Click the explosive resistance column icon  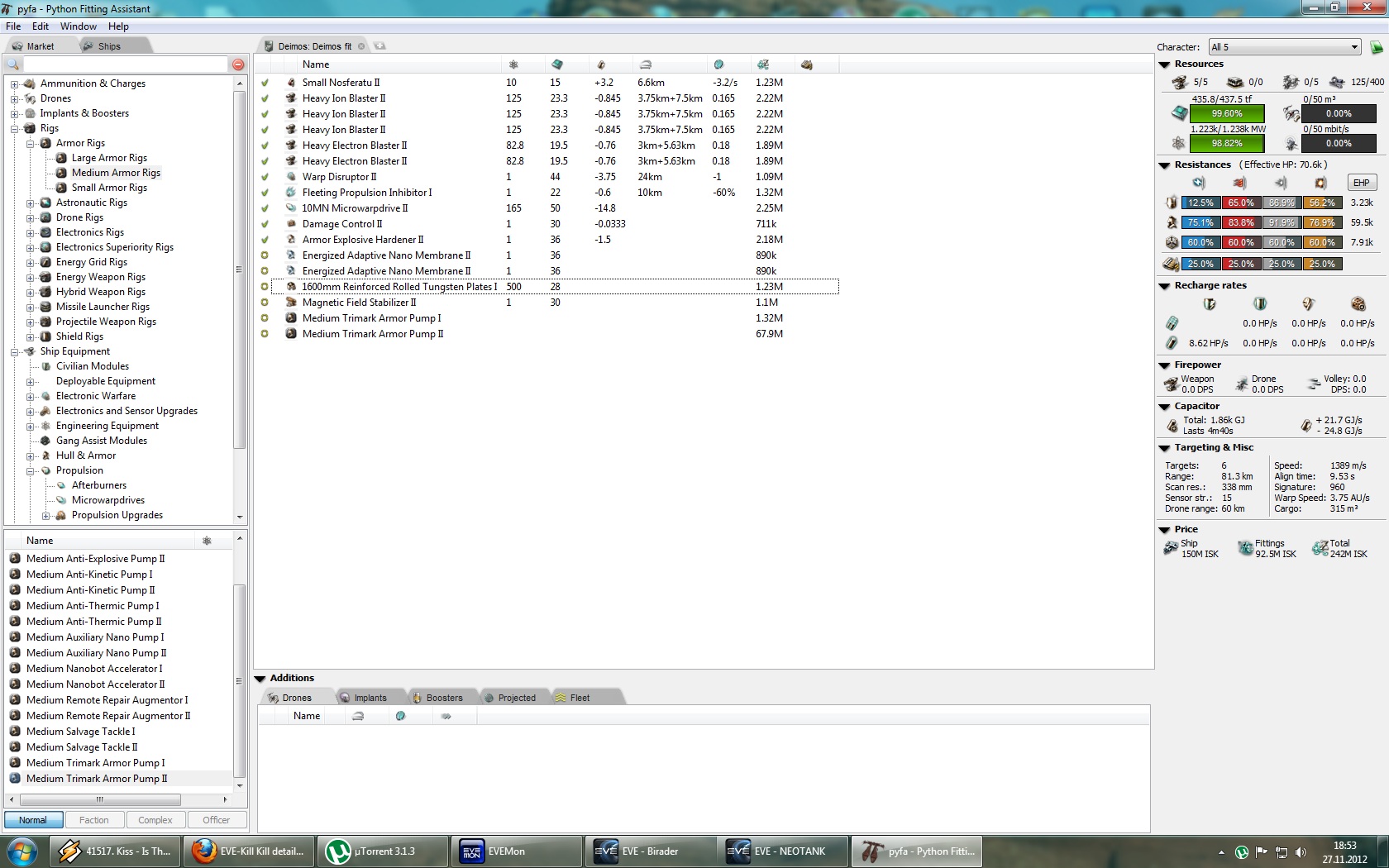[1320, 183]
